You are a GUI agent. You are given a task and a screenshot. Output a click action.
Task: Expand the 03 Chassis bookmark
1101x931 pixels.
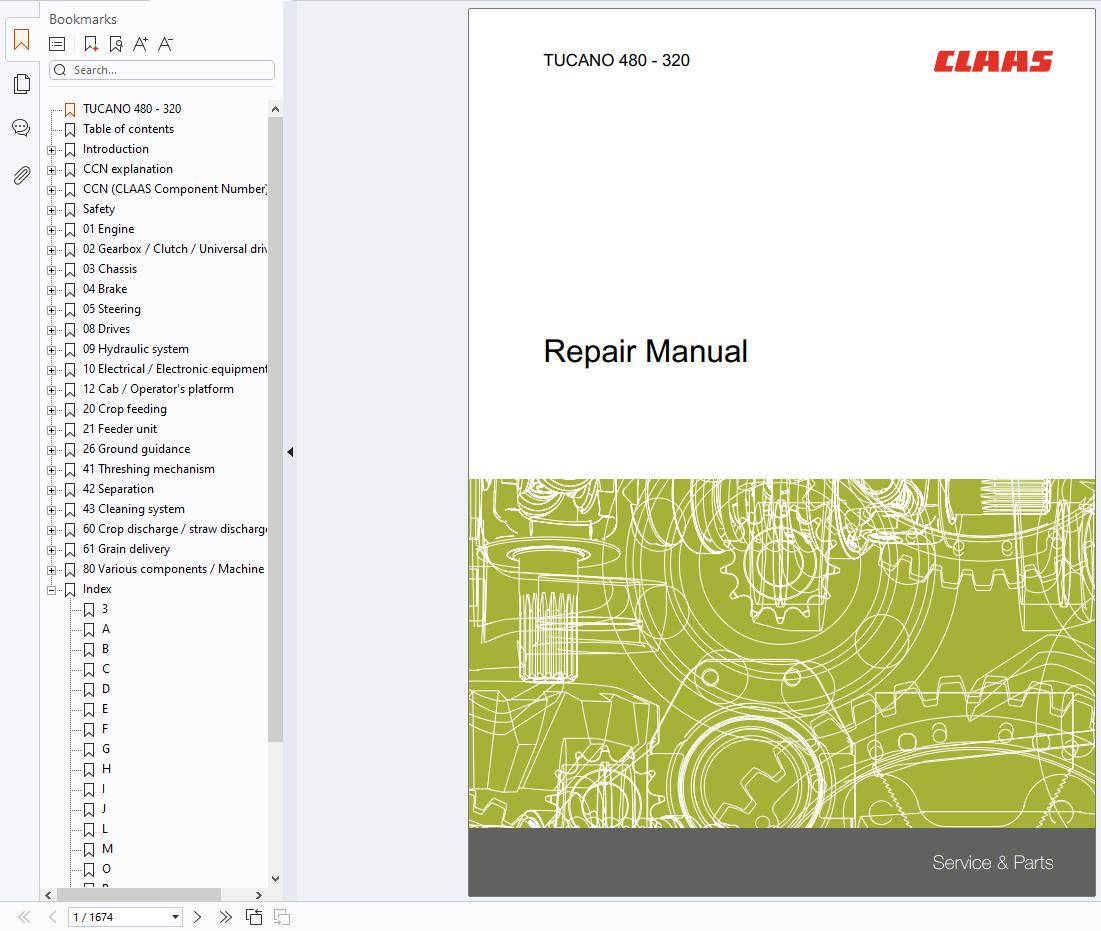coord(51,270)
